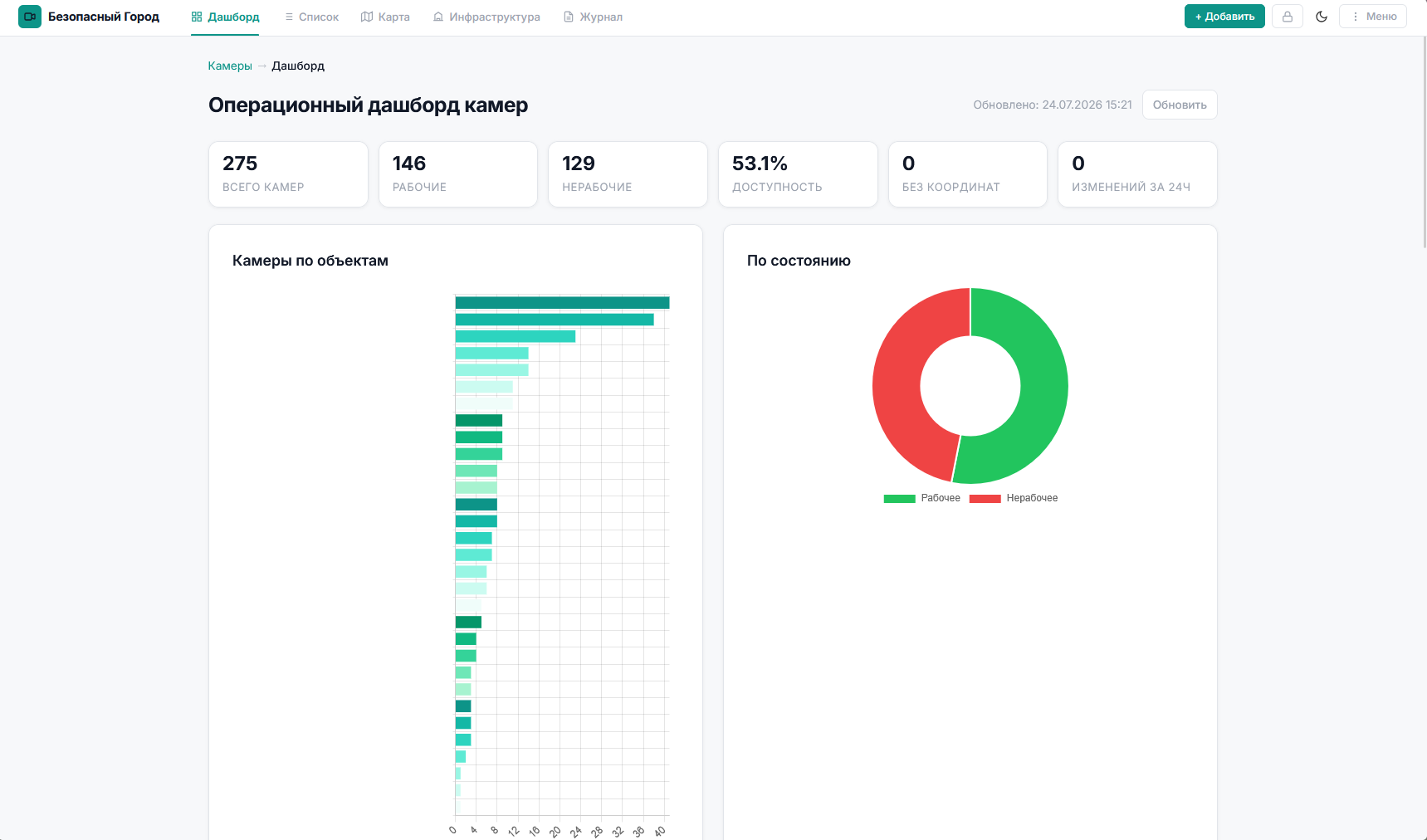Click the Камеры по объектам chart title

pyautogui.click(x=310, y=261)
